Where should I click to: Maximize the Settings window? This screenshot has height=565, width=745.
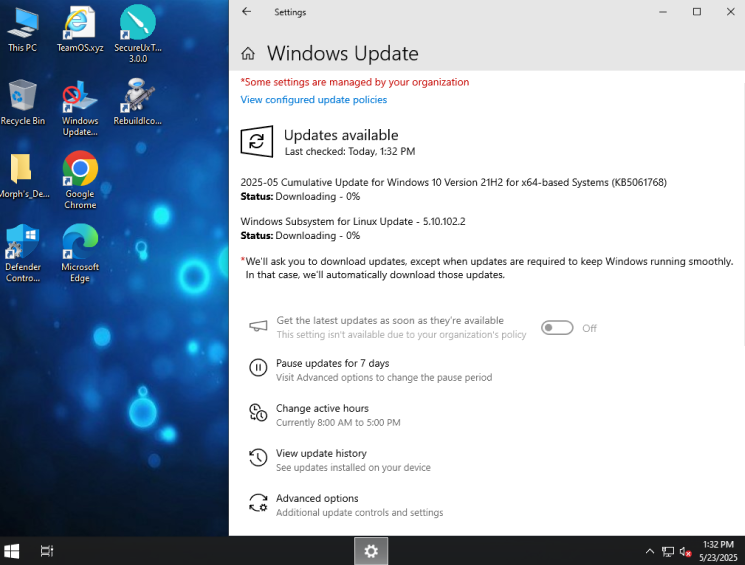point(697,11)
